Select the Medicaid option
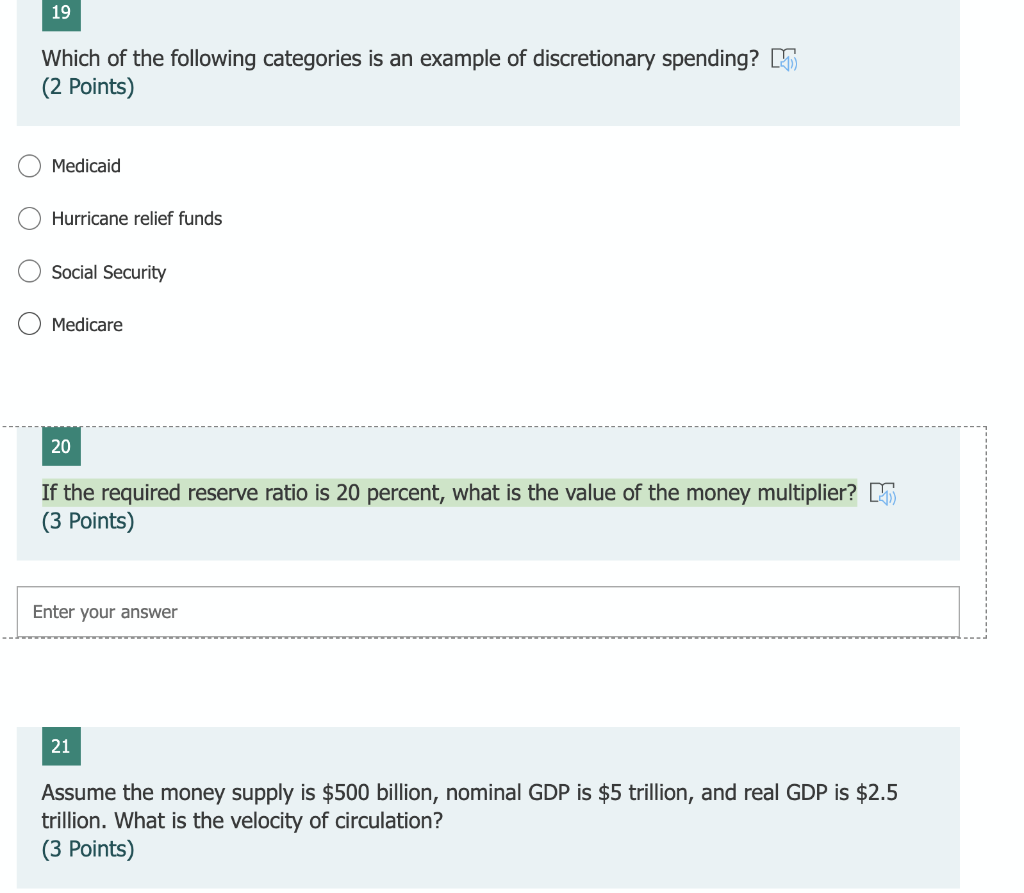The height and width of the screenshot is (893, 1024). pos(29,166)
